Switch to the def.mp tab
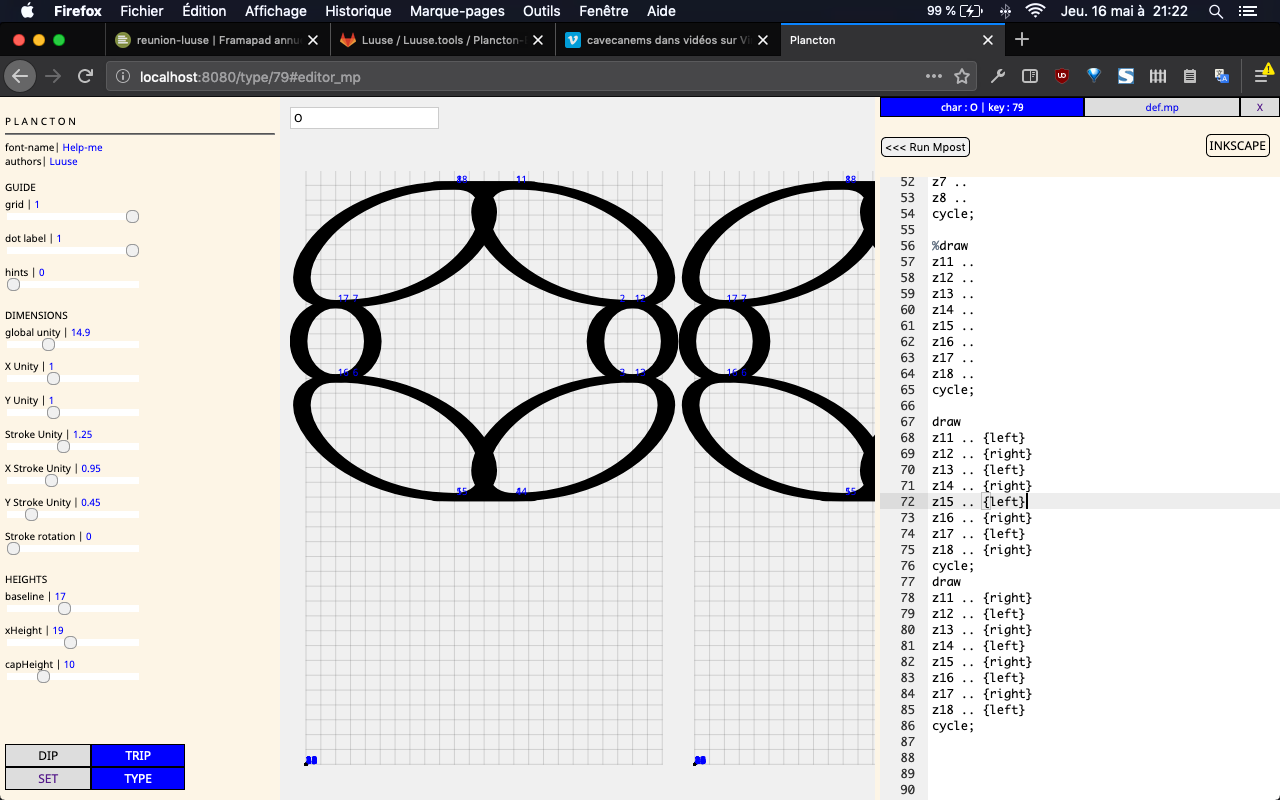 point(1161,107)
